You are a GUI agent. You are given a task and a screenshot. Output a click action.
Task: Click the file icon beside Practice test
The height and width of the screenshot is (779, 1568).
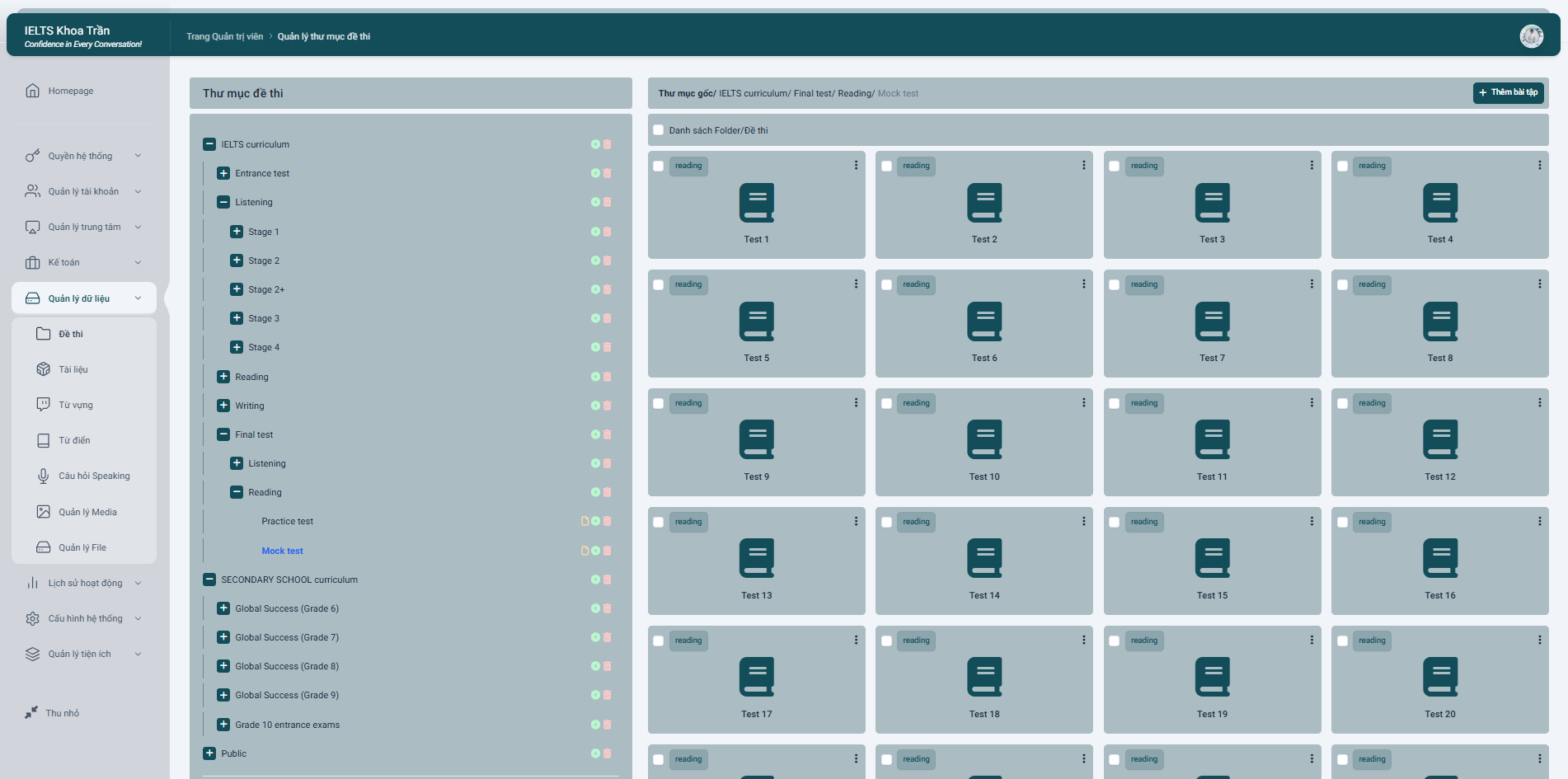click(584, 521)
